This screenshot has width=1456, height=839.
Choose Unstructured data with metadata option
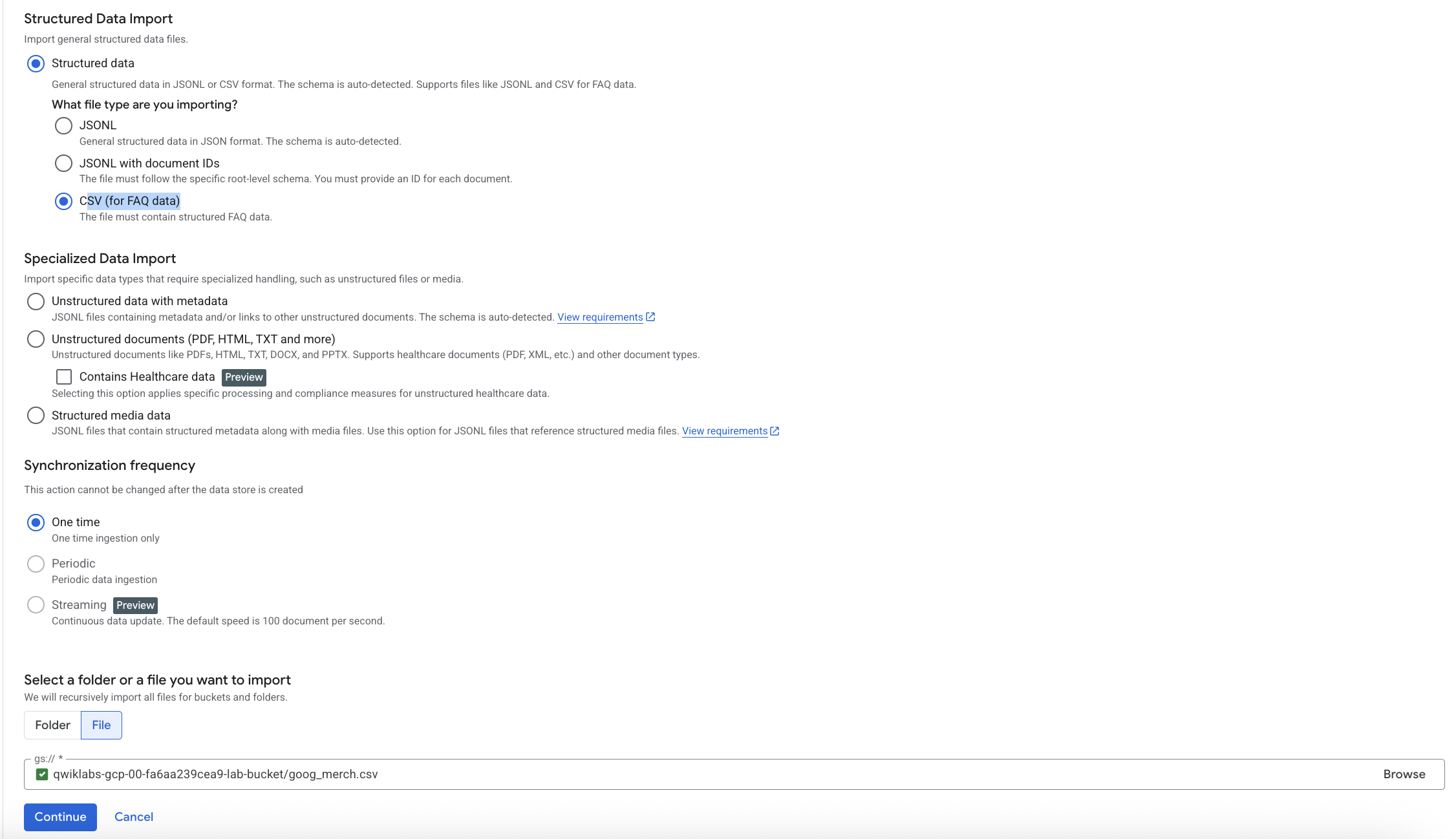(x=36, y=301)
